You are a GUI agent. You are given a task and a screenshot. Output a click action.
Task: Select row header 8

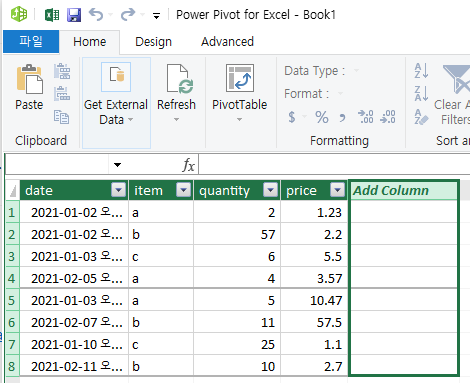[x=12, y=366]
